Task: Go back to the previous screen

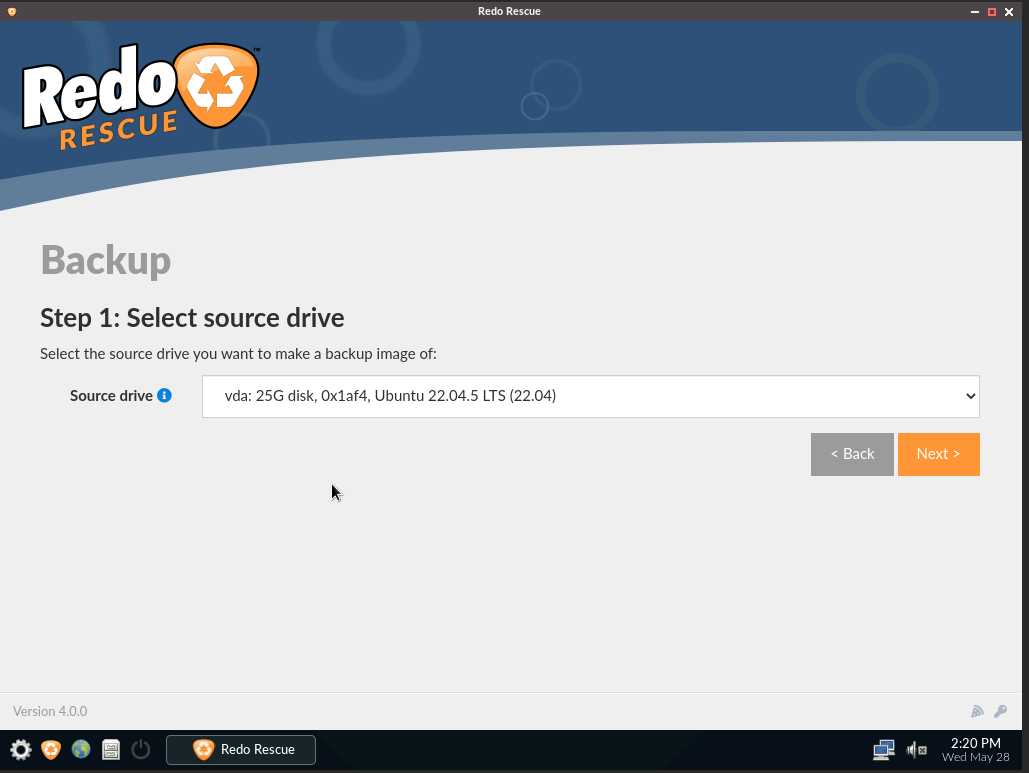Action: (x=852, y=454)
